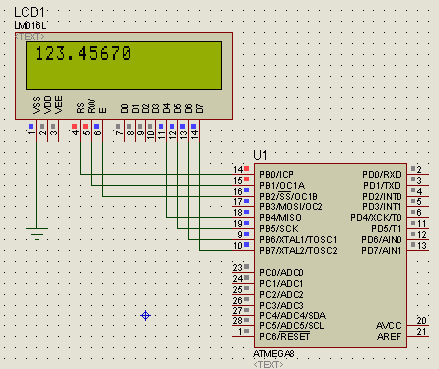Click the RW pin label on LCD

[92, 106]
